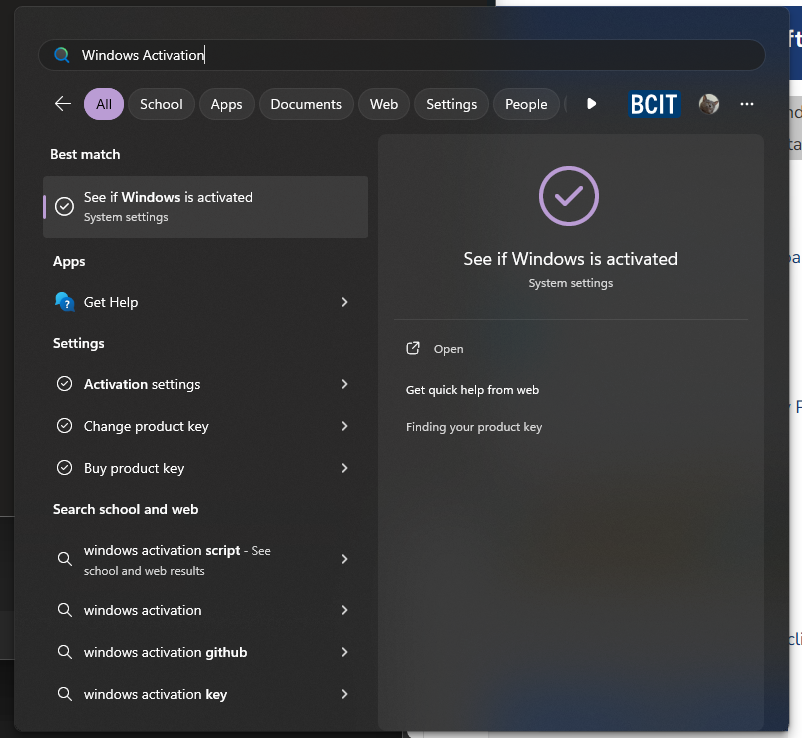Open the three-dots more options menu

[x=747, y=104]
